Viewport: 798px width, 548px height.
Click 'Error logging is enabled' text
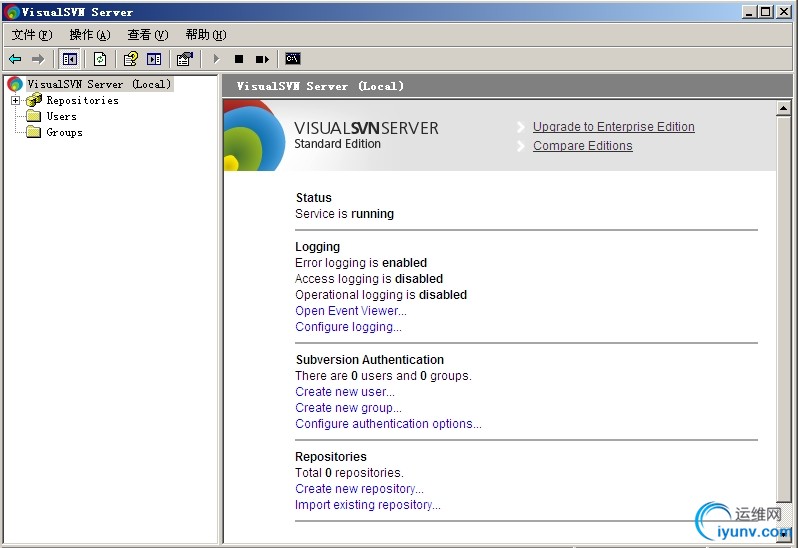361,263
